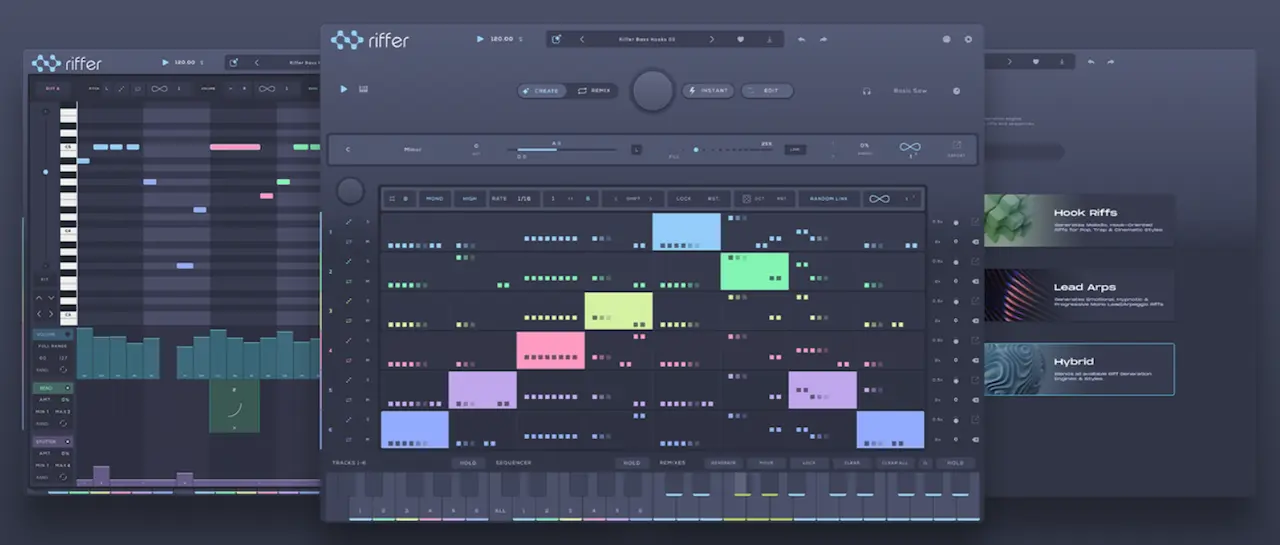Click the redo arrow in the front window header
This screenshot has height=545, width=1280.
click(823, 39)
